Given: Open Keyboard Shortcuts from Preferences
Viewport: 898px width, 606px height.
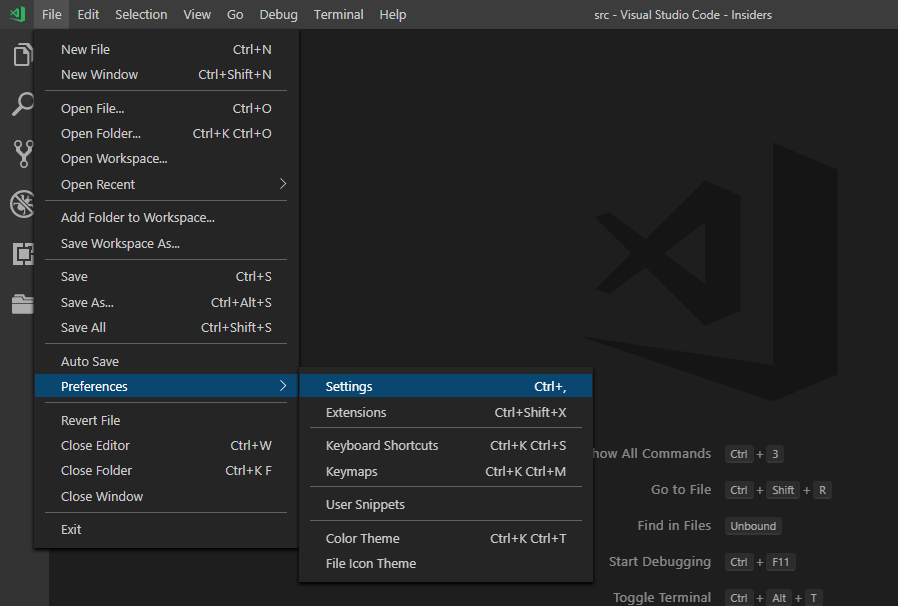Looking at the screenshot, I should coord(381,445).
